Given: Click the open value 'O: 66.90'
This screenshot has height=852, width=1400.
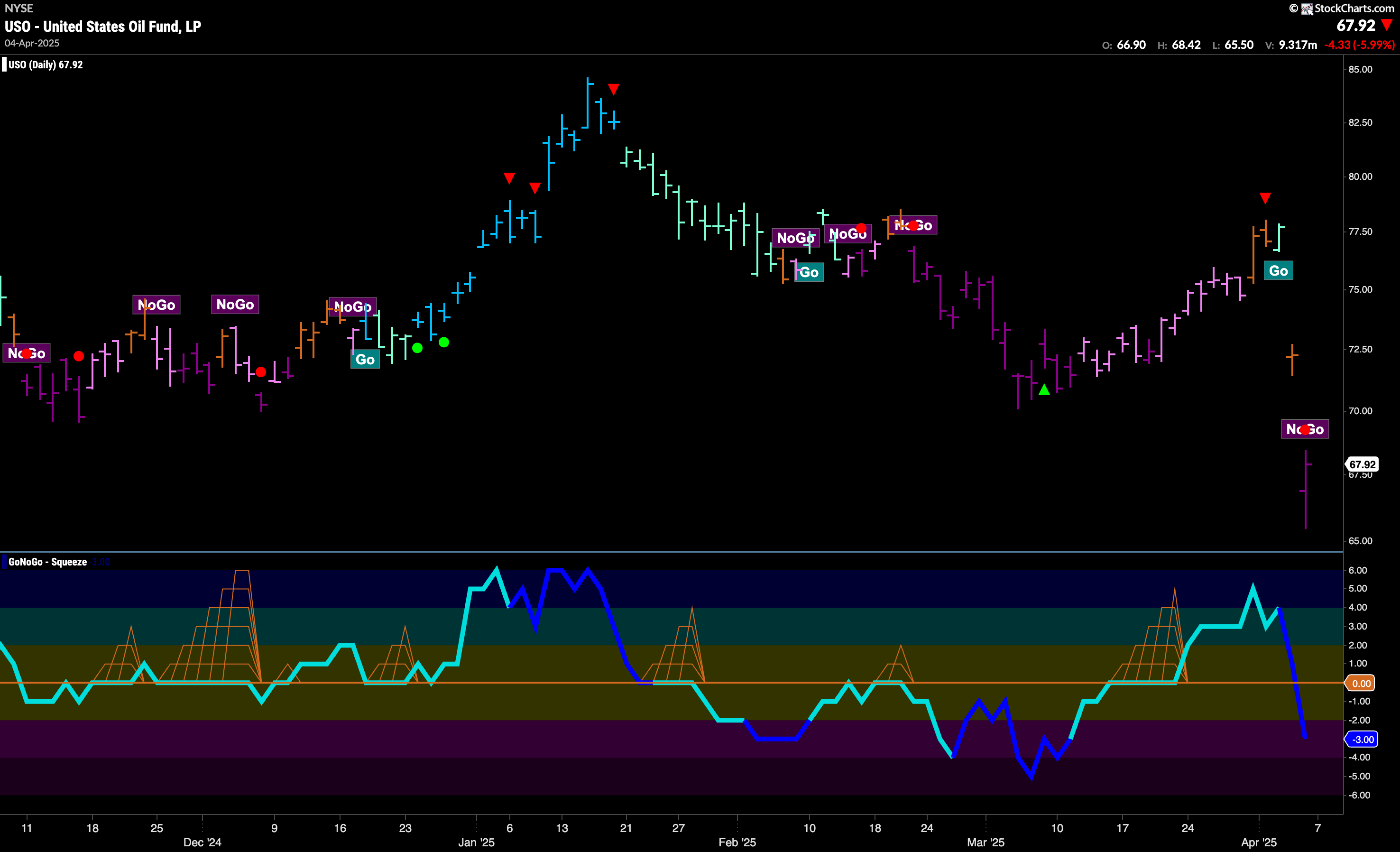Looking at the screenshot, I should point(1124,45).
